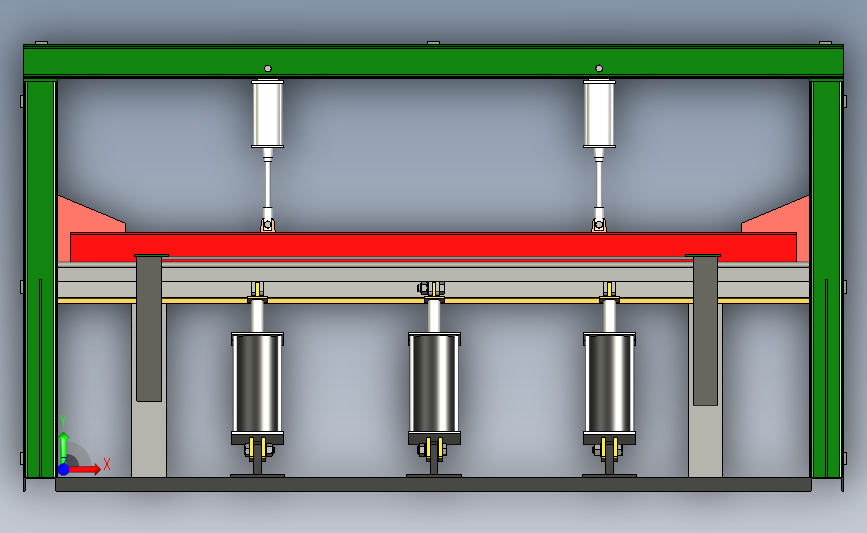867x533 pixels.
Task: Select the green top crossbeam of the frame
Action: point(434,61)
